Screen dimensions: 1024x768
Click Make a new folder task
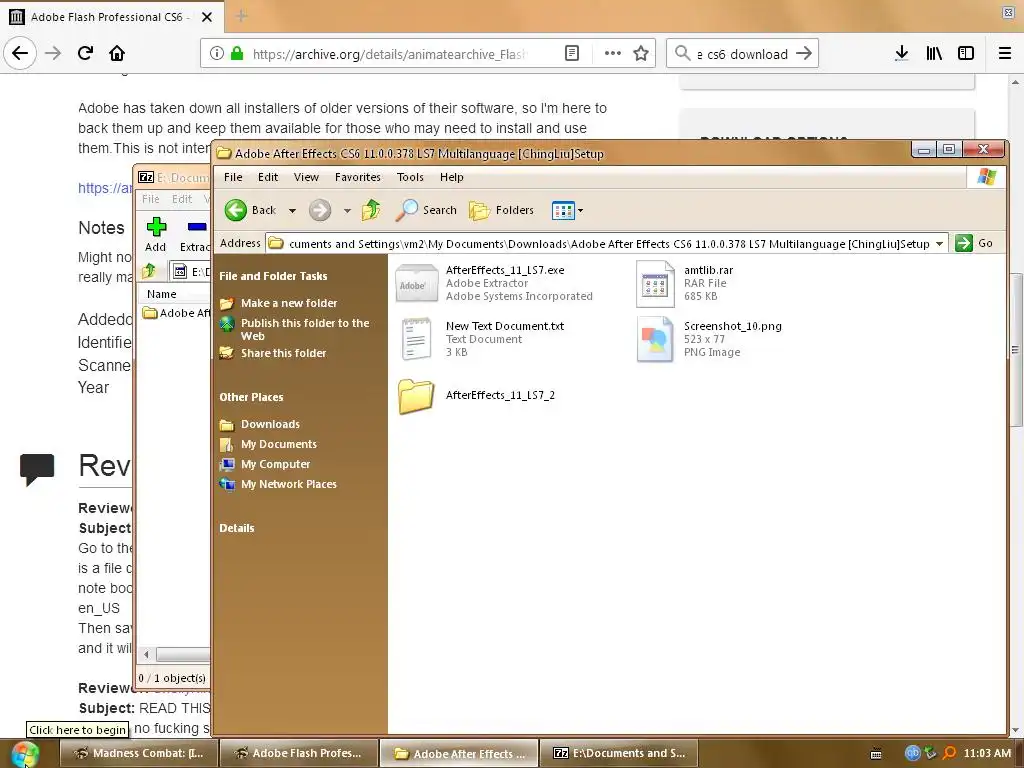[x=289, y=303]
